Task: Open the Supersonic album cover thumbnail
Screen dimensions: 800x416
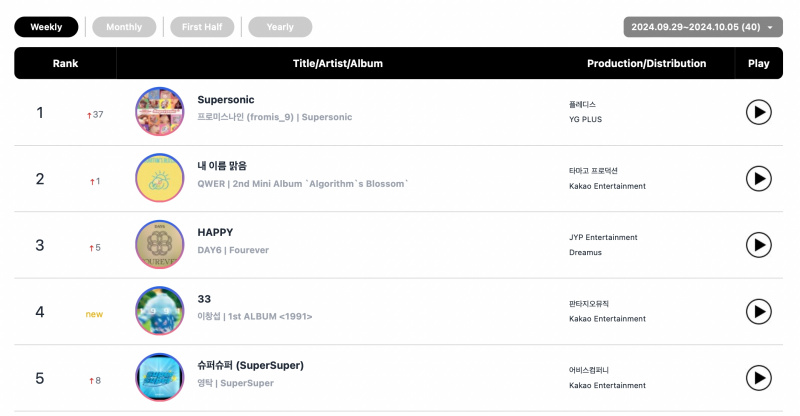Action: [x=160, y=111]
